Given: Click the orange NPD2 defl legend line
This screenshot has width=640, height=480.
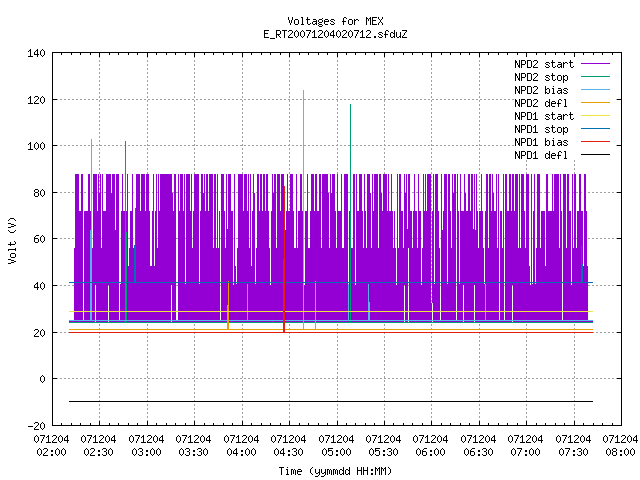Looking at the screenshot, I should (595, 102).
